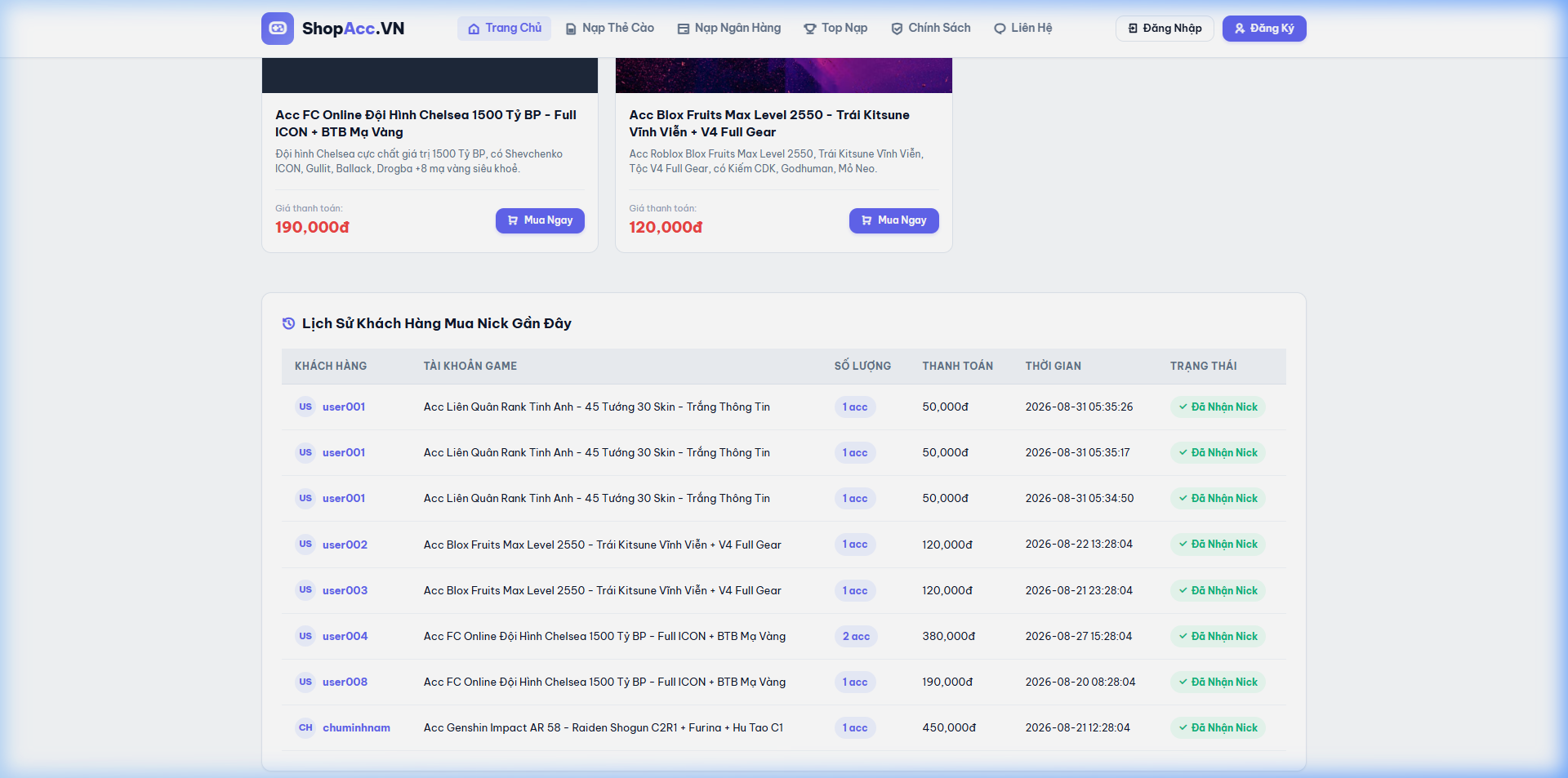This screenshot has height=778, width=1568.
Task: Click the history clock icon beside Lịch Sử heading
Action: [288, 323]
